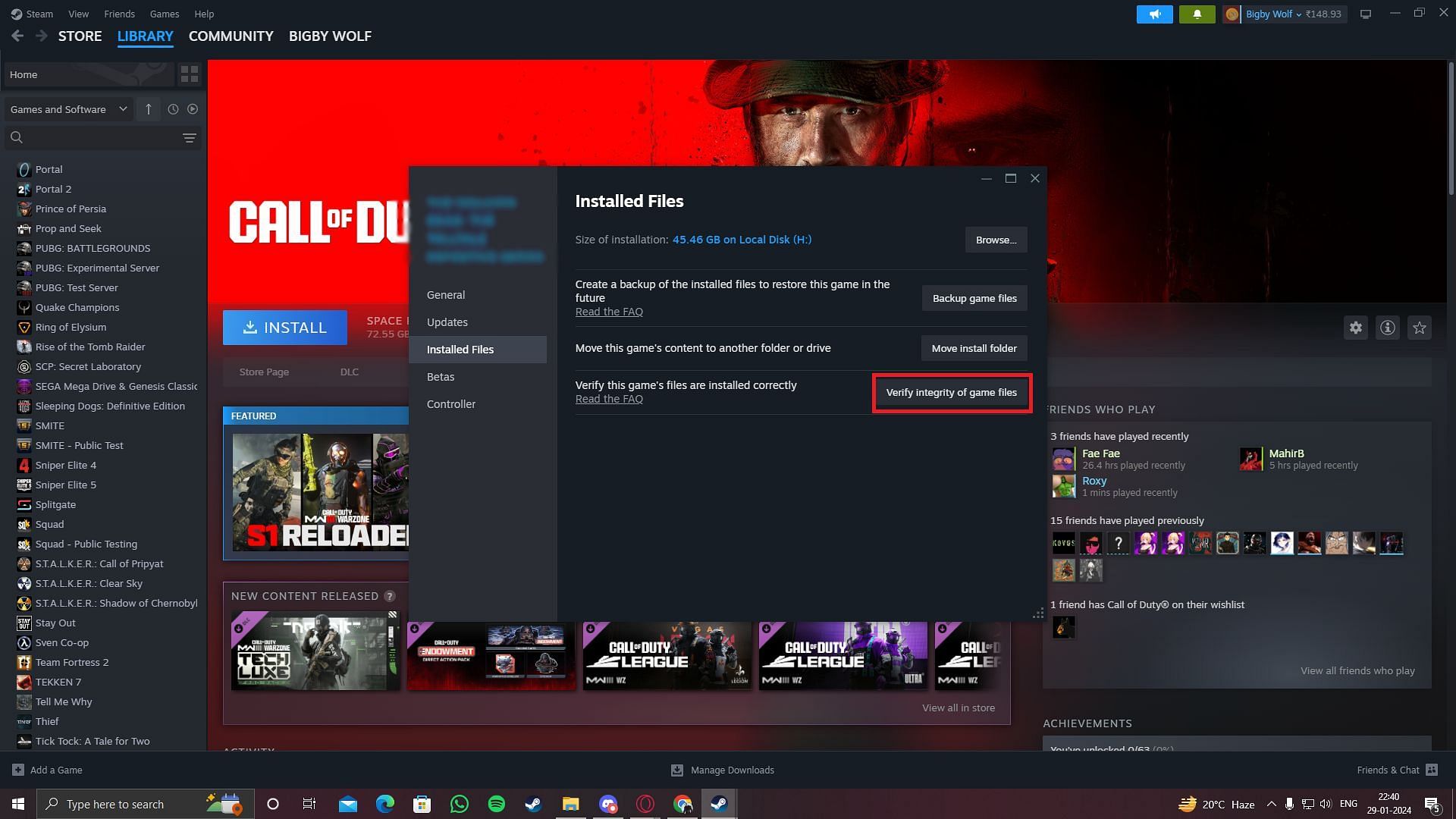Open the game's Store Page link
The width and height of the screenshot is (1456, 819).
pos(264,372)
